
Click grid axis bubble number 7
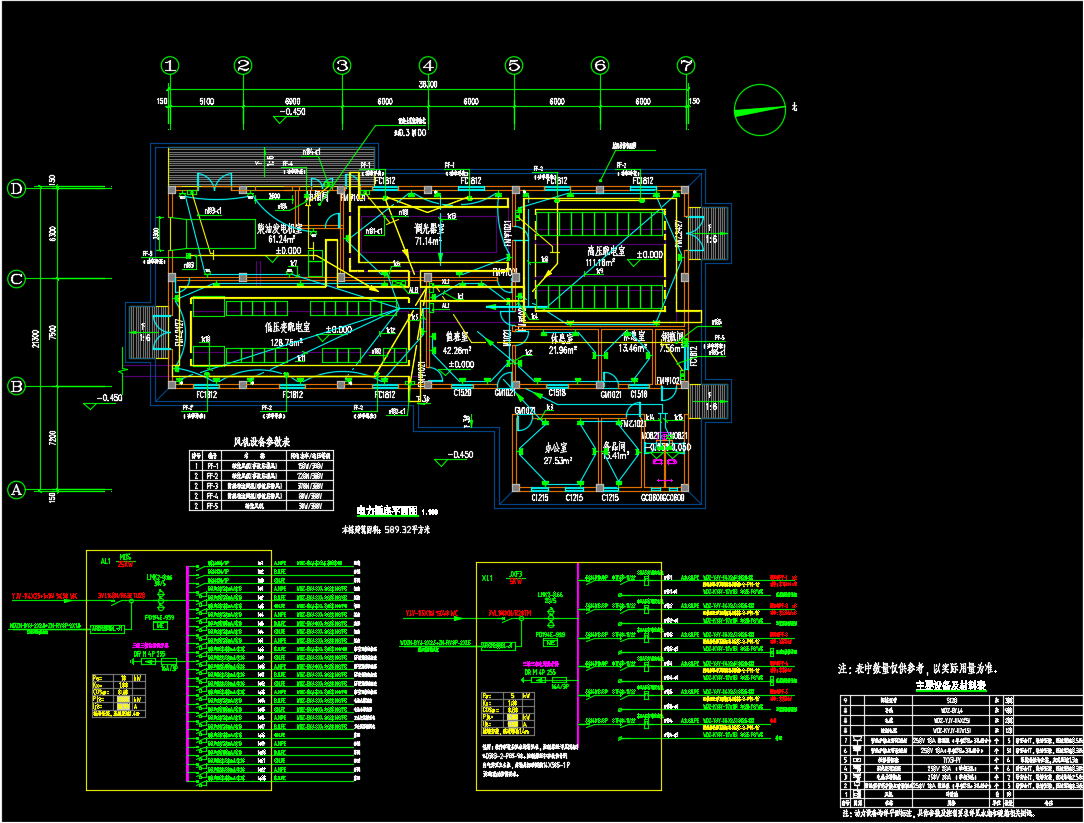tap(685, 66)
